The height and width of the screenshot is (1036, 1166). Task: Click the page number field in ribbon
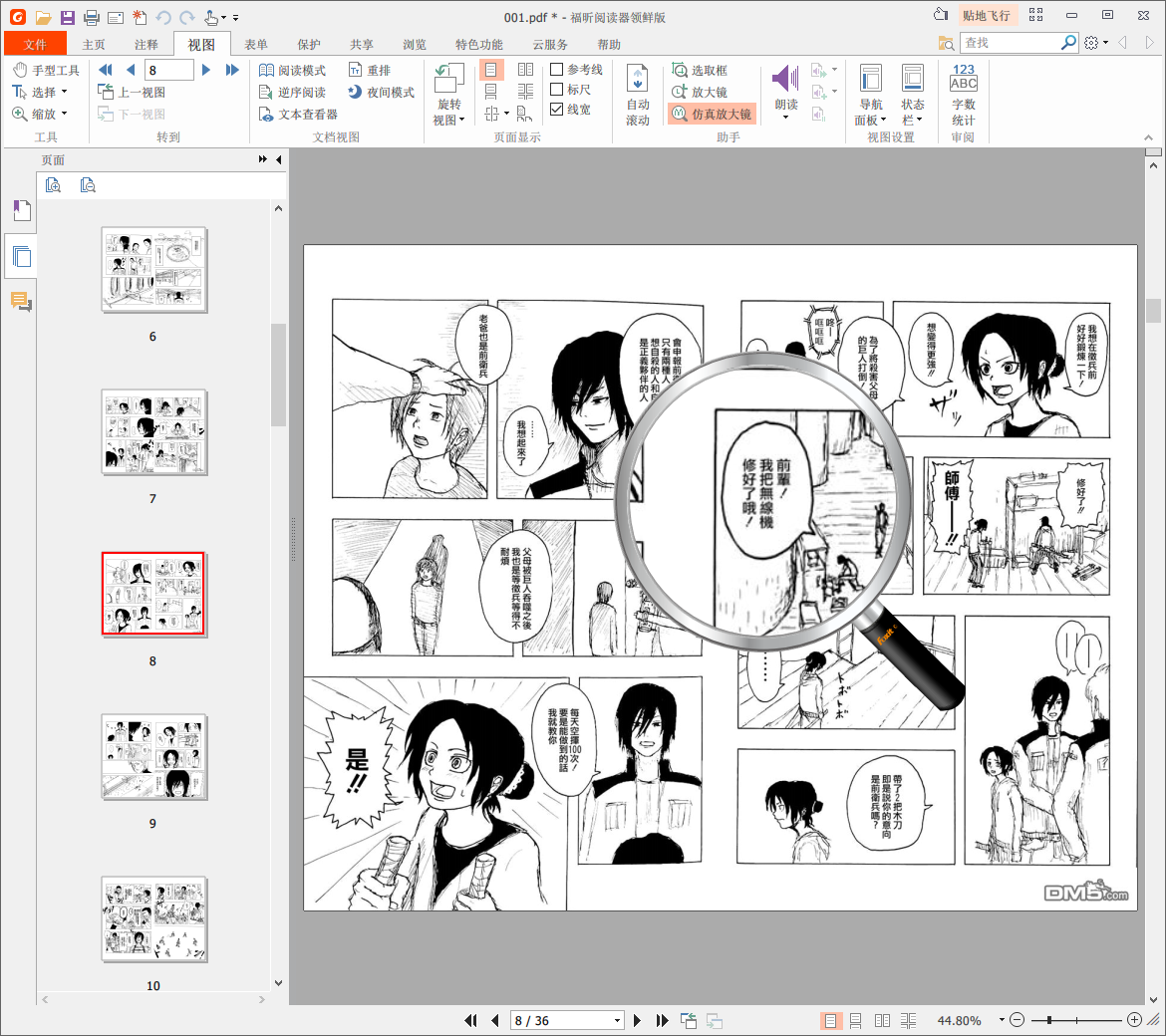(x=168, y=70)
